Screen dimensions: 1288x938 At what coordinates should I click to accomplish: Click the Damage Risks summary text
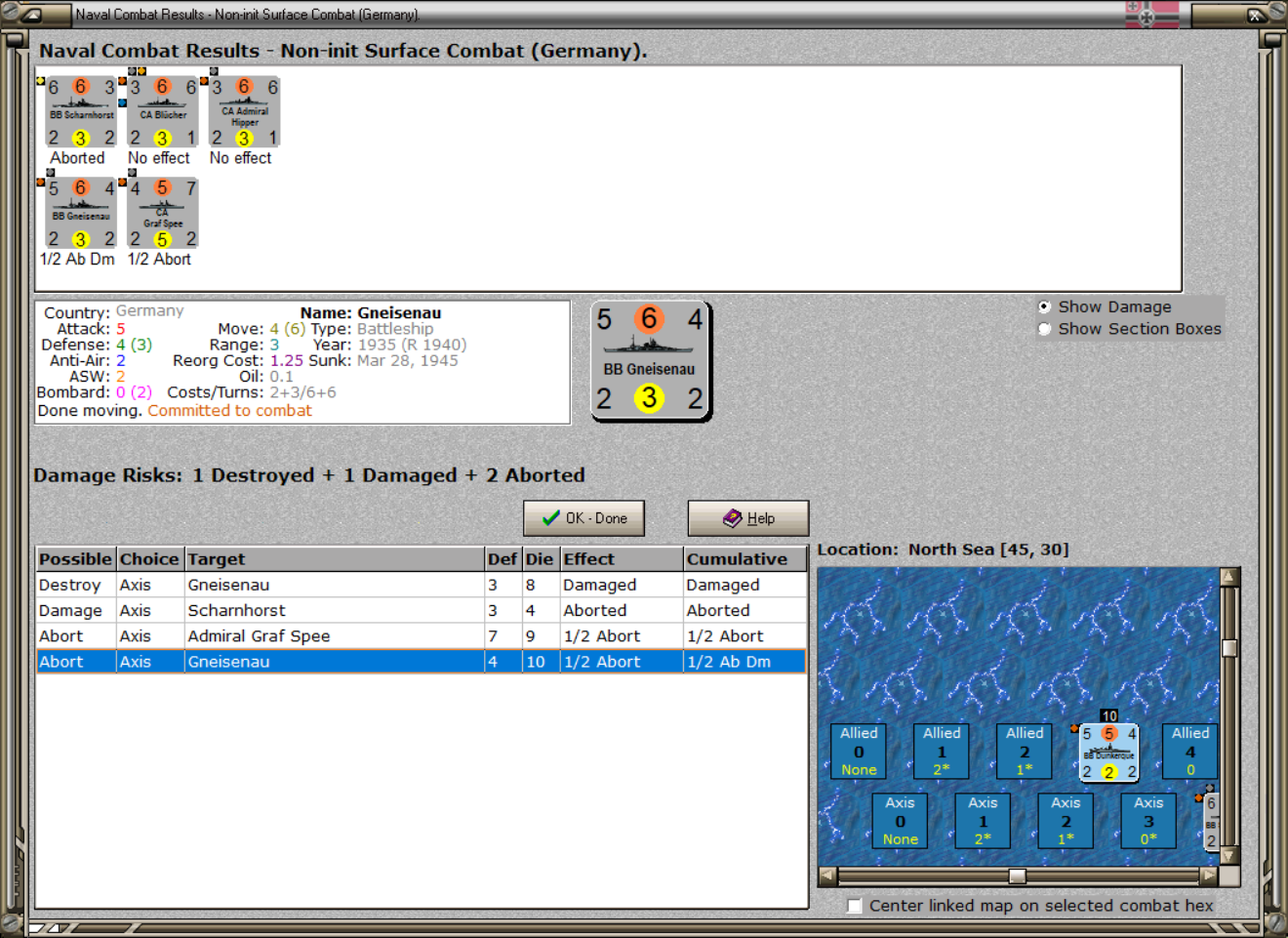coord(309,475)
